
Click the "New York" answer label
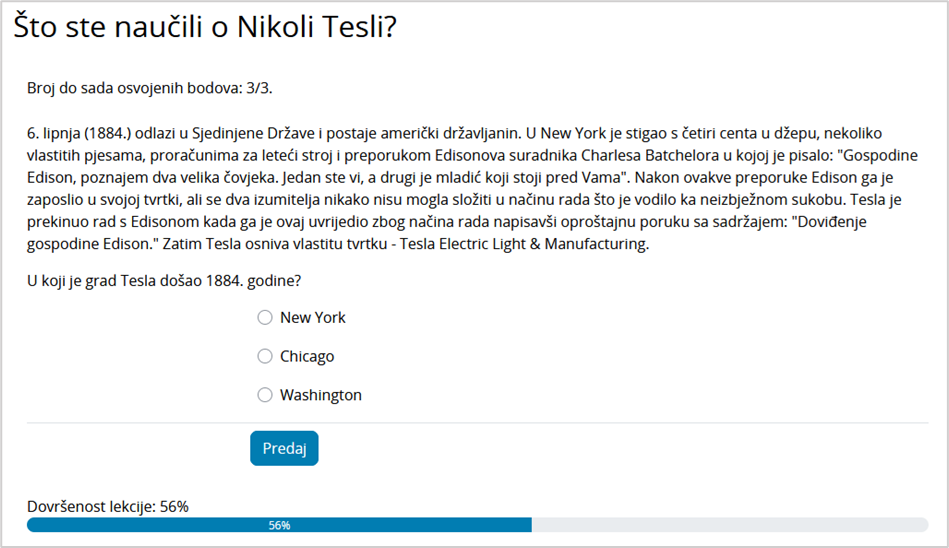pos(313,318)
